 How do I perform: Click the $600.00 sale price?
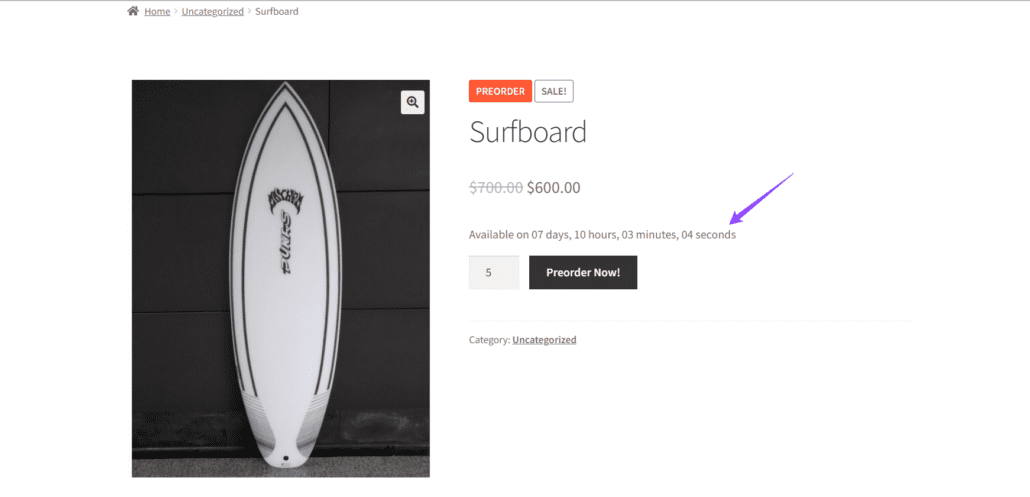click(x=554, y=188)
